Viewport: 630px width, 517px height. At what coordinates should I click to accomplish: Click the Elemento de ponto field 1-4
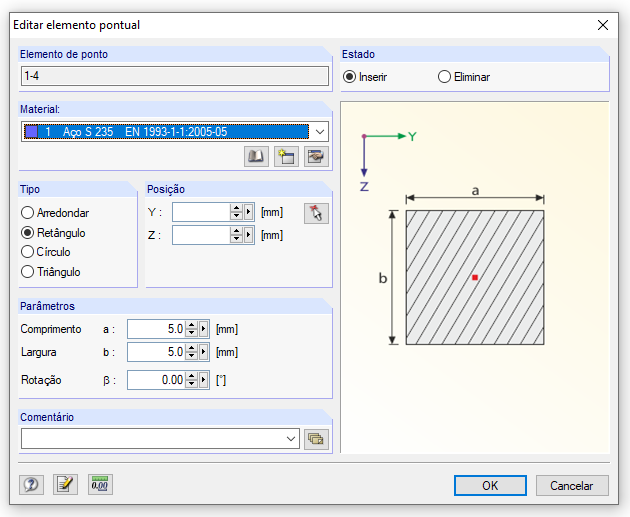click(x=175, y=76)
